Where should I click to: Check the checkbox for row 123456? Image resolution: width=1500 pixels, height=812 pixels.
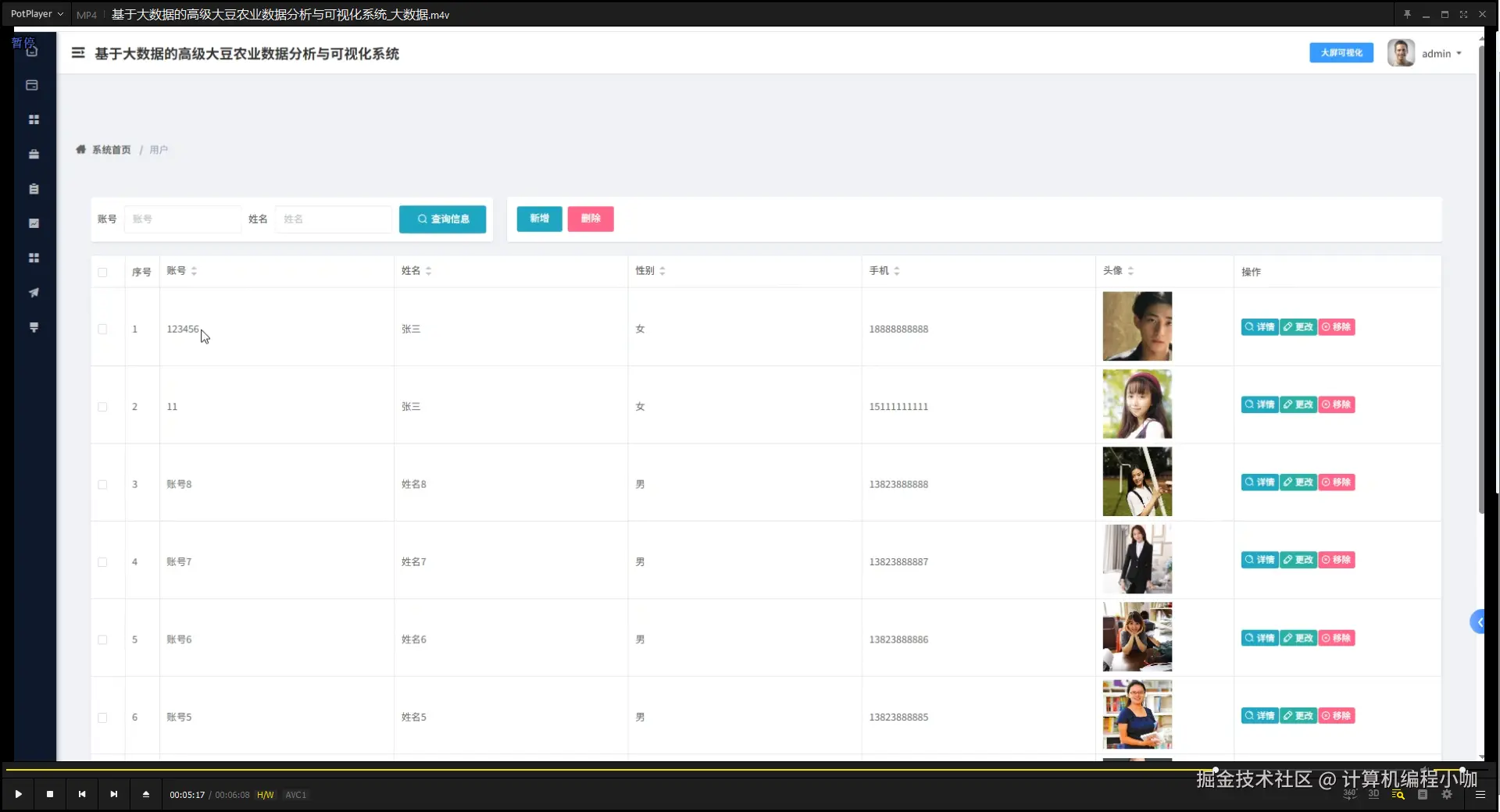point(102,329)
